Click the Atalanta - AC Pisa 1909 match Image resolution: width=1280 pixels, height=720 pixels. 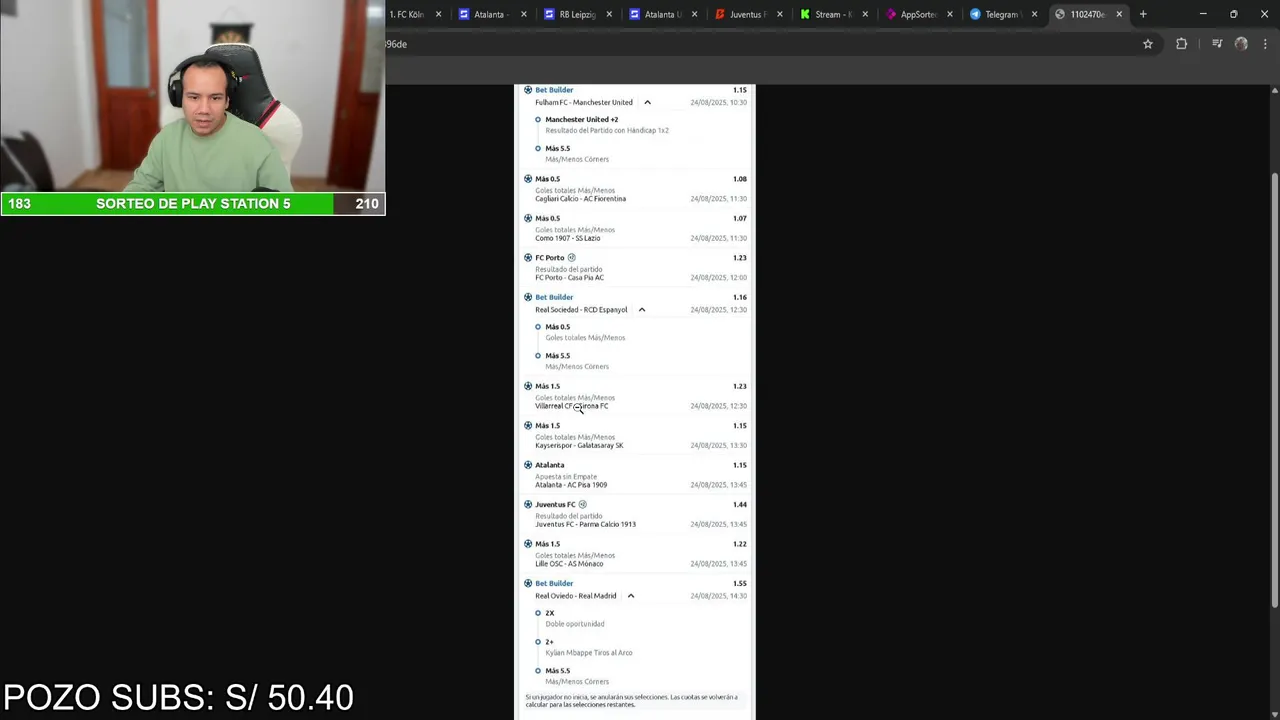click(x=571, y=485)
